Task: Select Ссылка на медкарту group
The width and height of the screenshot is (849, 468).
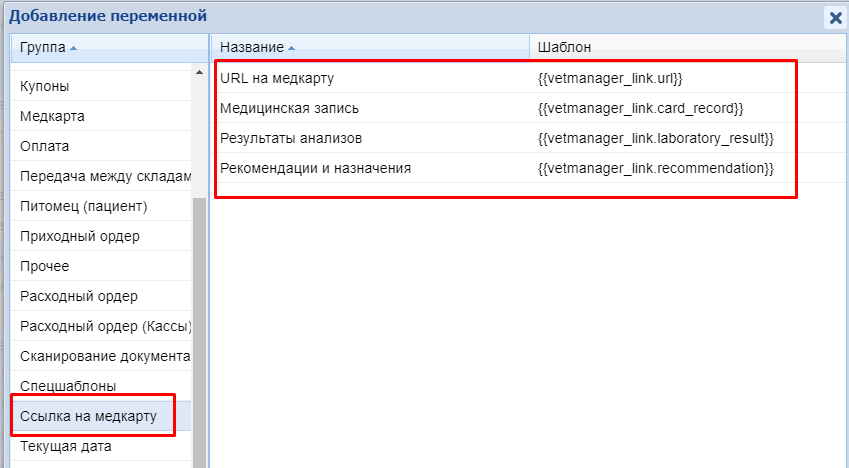Action: click(x=88, y=416)
